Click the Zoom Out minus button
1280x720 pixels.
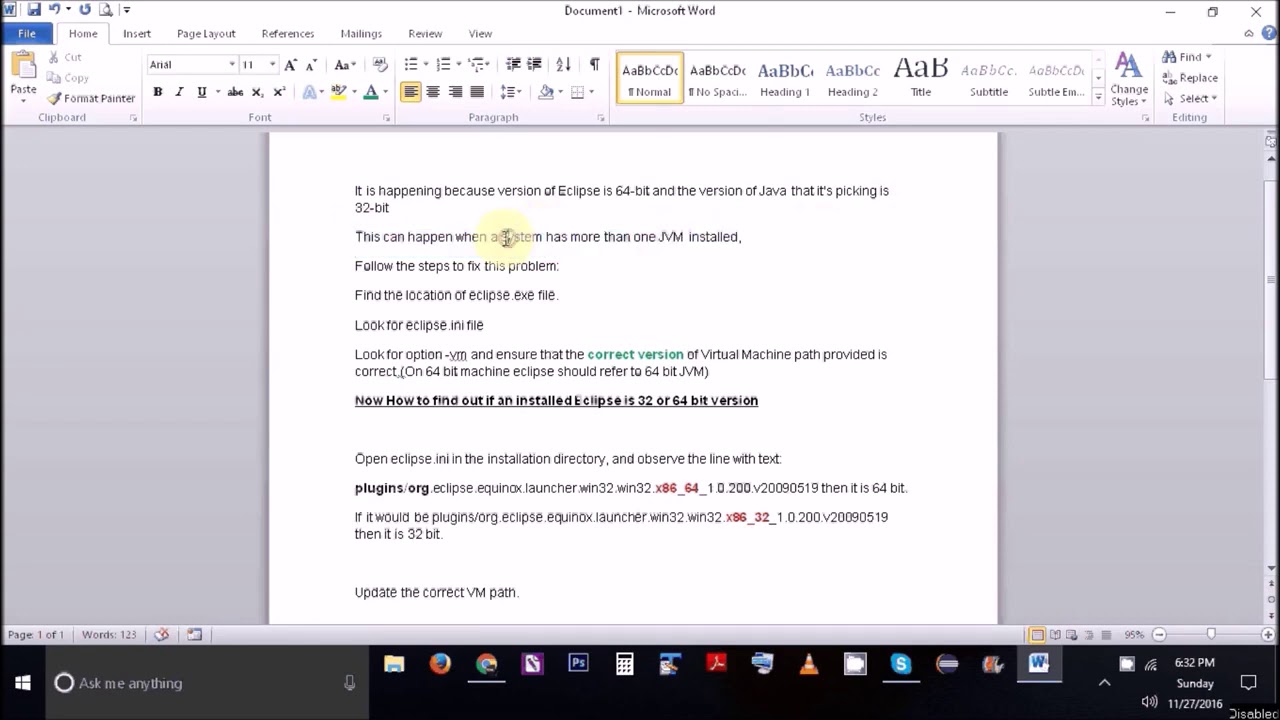click(1159, 635)
